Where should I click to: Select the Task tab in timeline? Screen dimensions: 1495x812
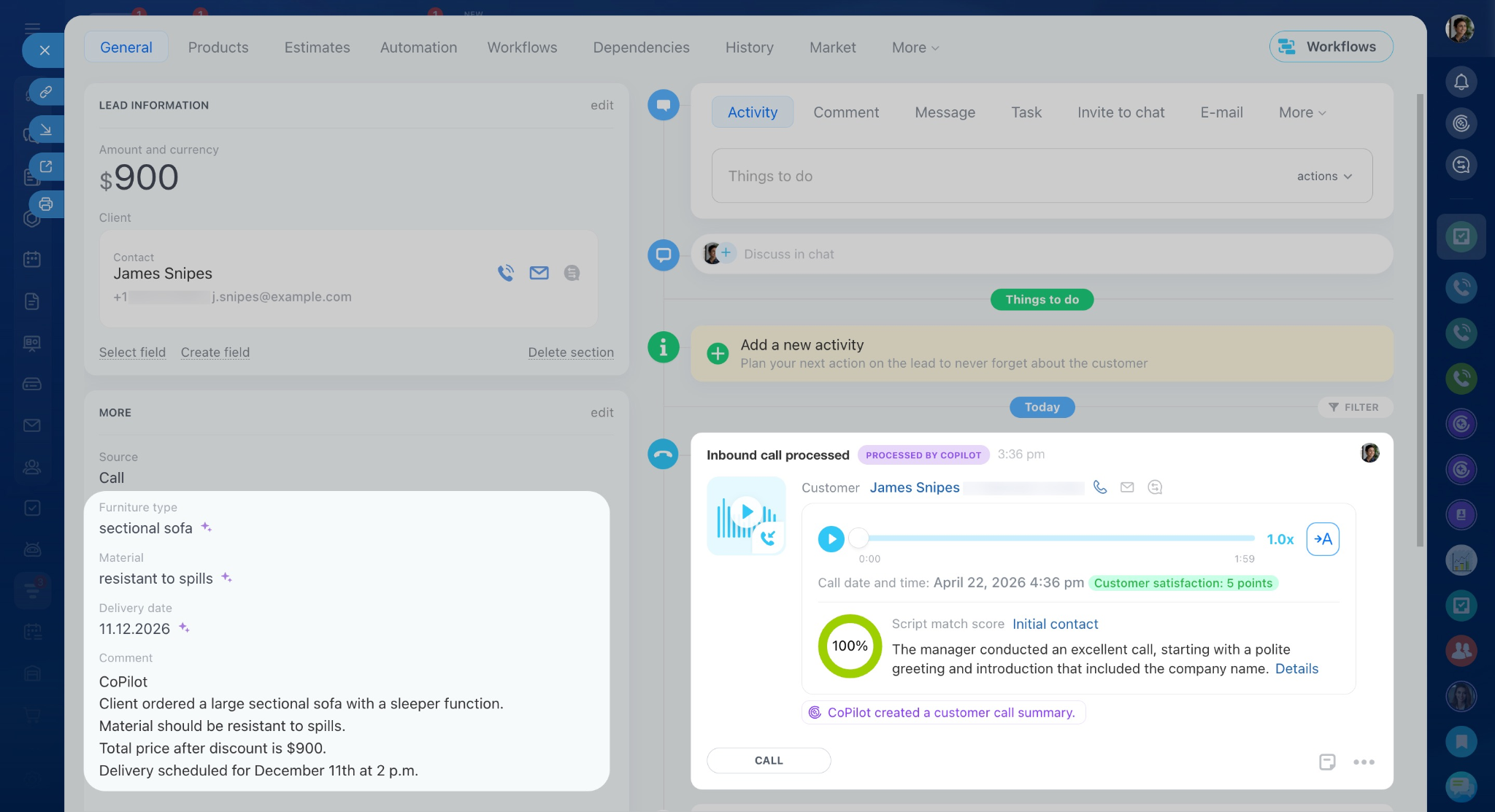[x=1026, y=112]
